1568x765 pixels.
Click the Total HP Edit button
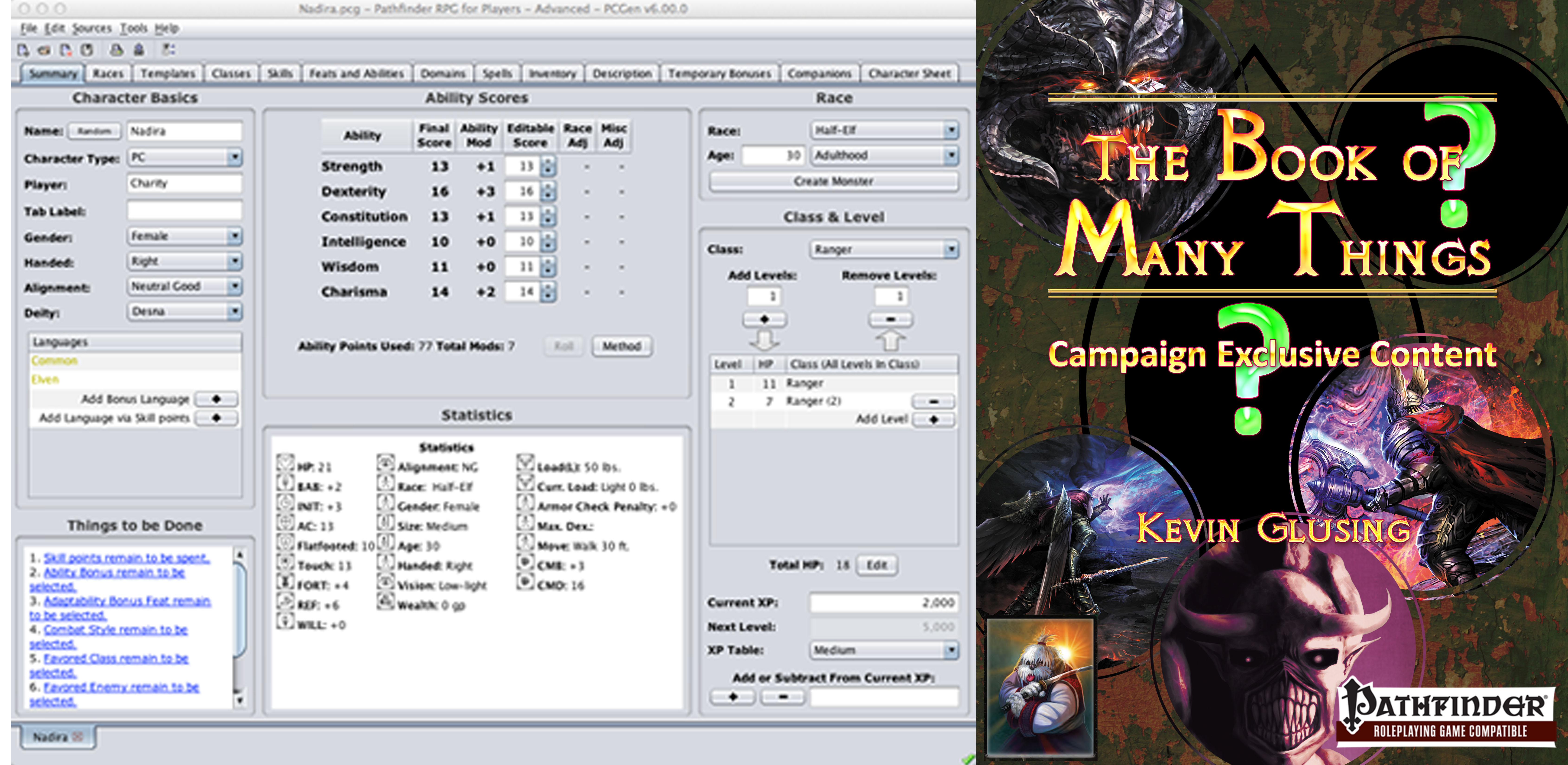(877, 565)
